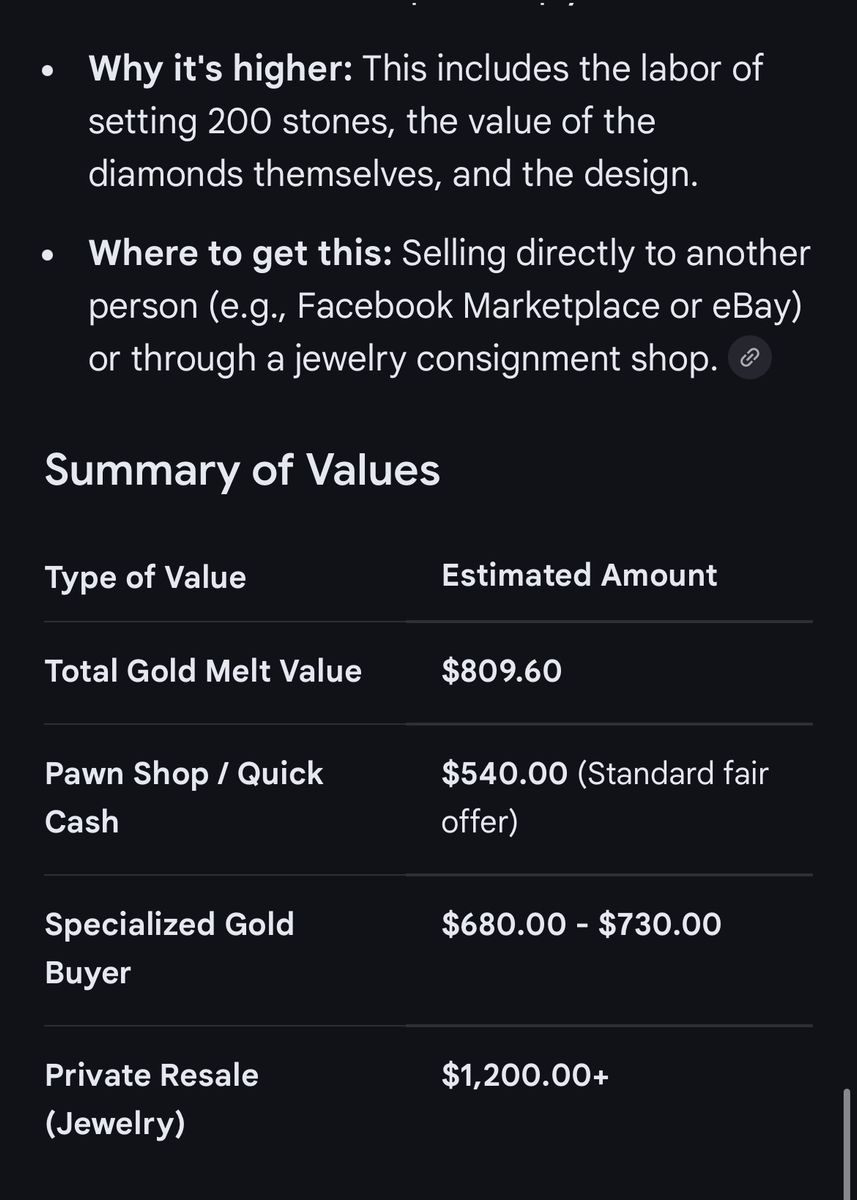The width and height of the screenshot is (857, 1200).
Task: Select the "Type of Value" column header
Action: point(145,577)
